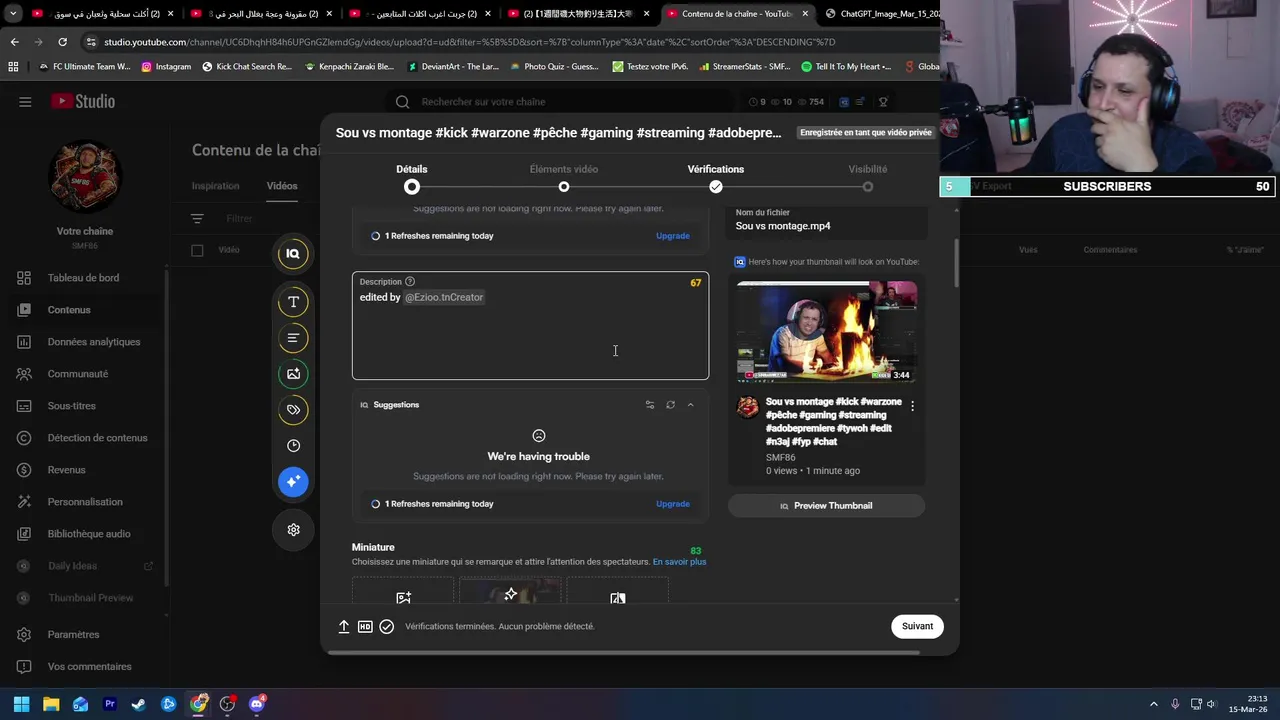Screen dimensions: 1280x720
Task: Click Upgrade under the lower Suggestions panel
Action: 672,504
